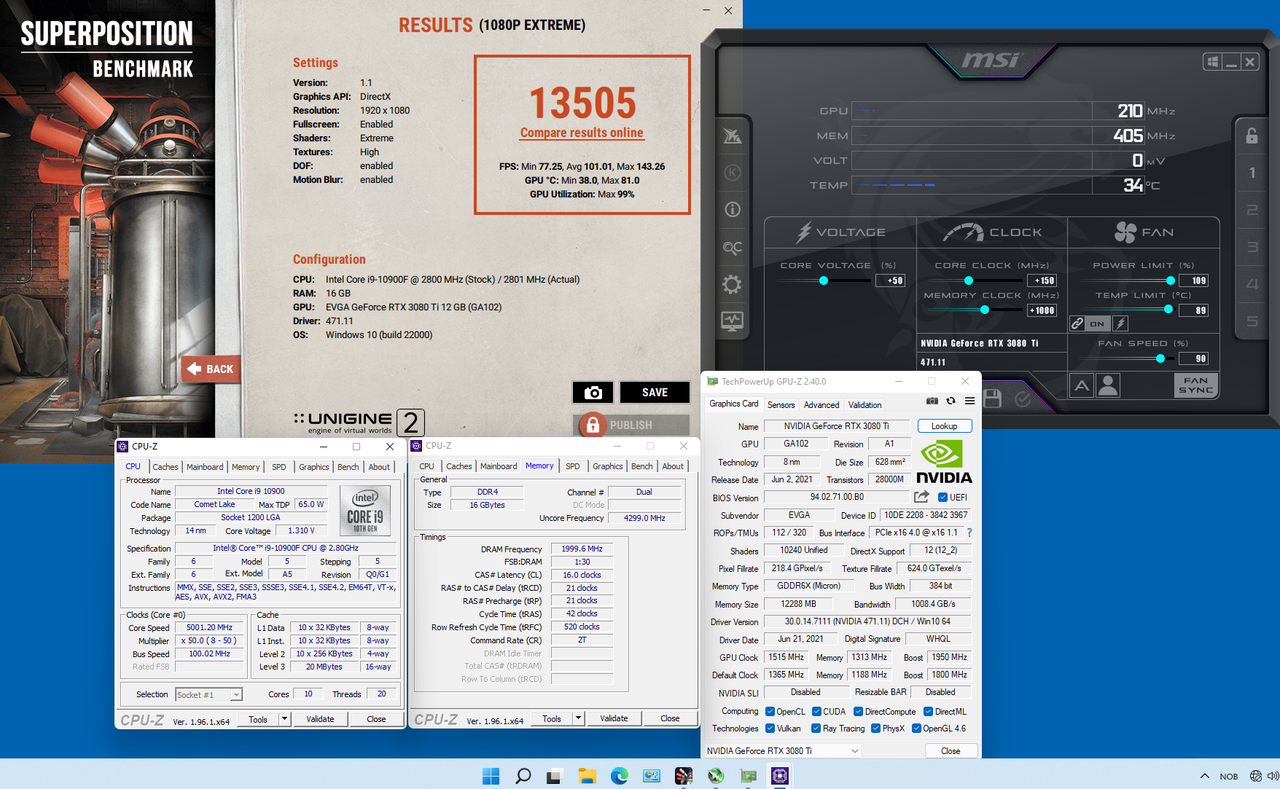Capture Superposition result with camera icon
1280x789 pixels.
[593, 392]
